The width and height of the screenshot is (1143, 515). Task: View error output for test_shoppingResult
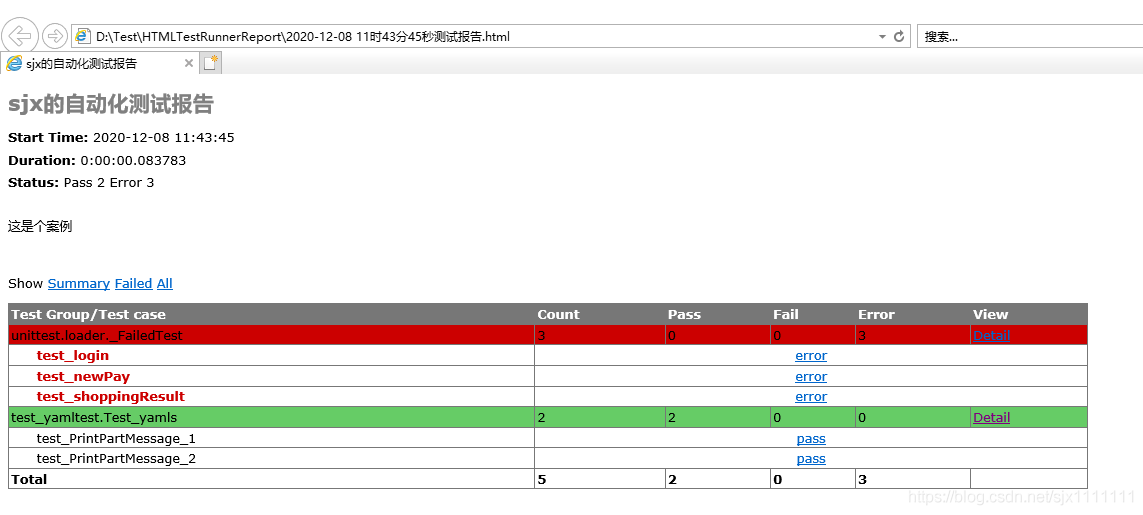pyautogui.click(x=811, y=397)
